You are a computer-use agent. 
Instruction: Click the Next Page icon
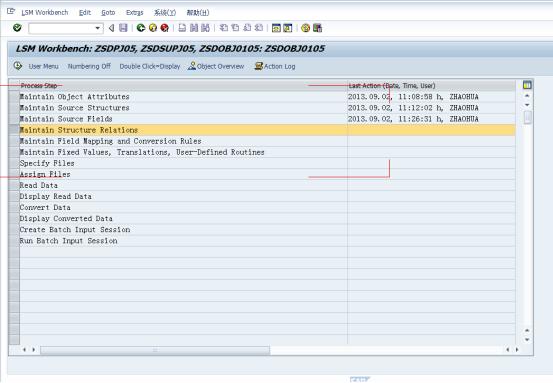[247, 28]
